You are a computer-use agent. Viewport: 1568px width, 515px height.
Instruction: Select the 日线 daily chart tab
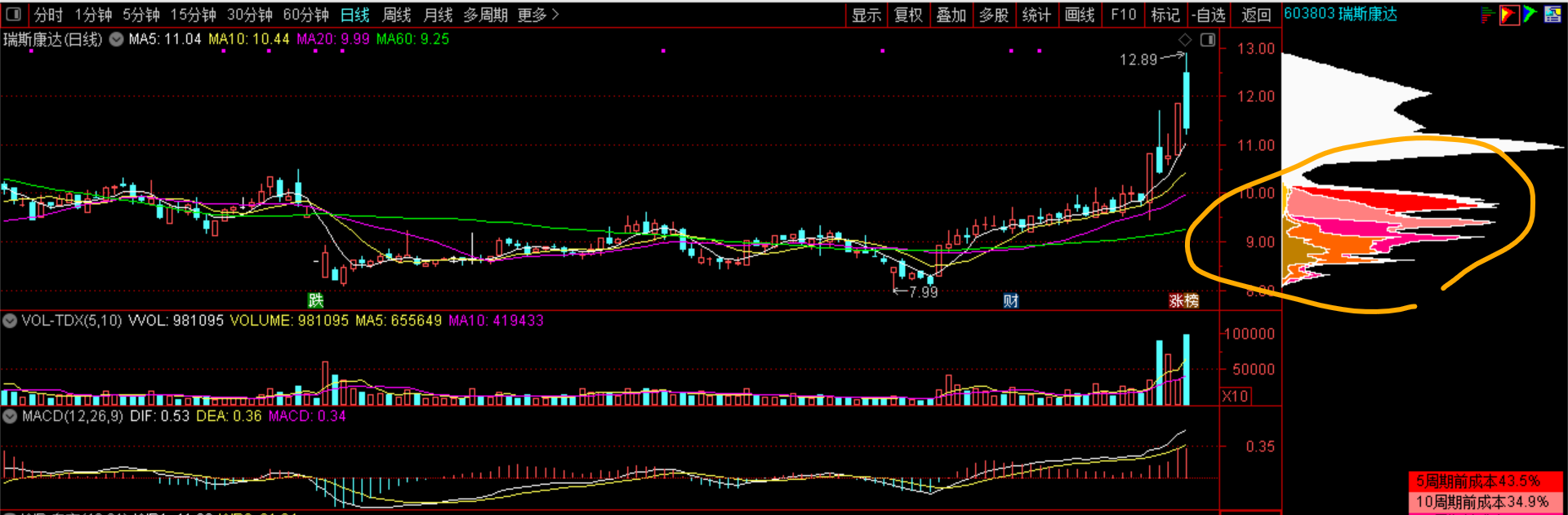click(x=354, y=15)
